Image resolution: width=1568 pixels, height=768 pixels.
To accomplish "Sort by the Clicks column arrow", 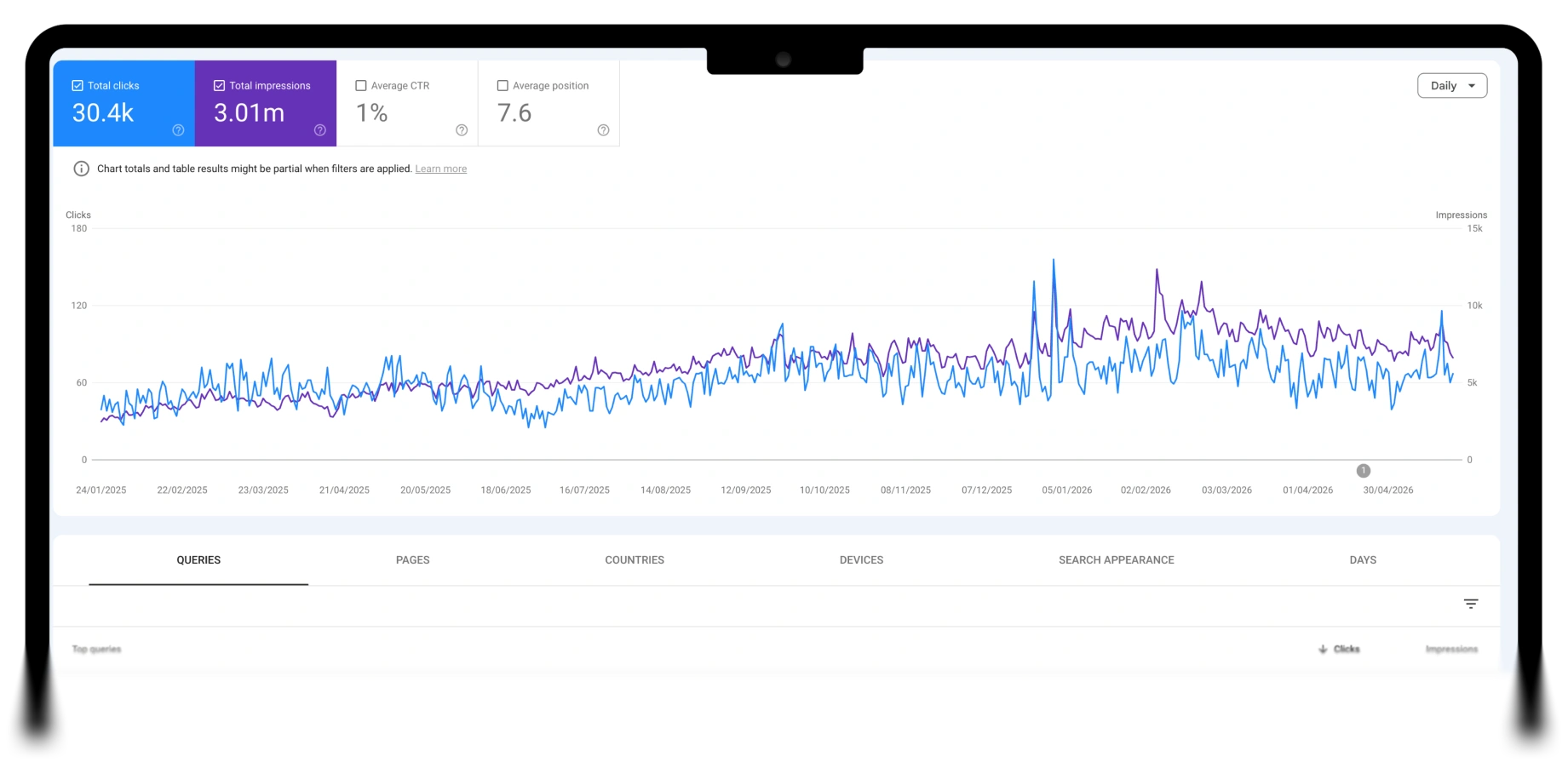I will click(1323, 649).
